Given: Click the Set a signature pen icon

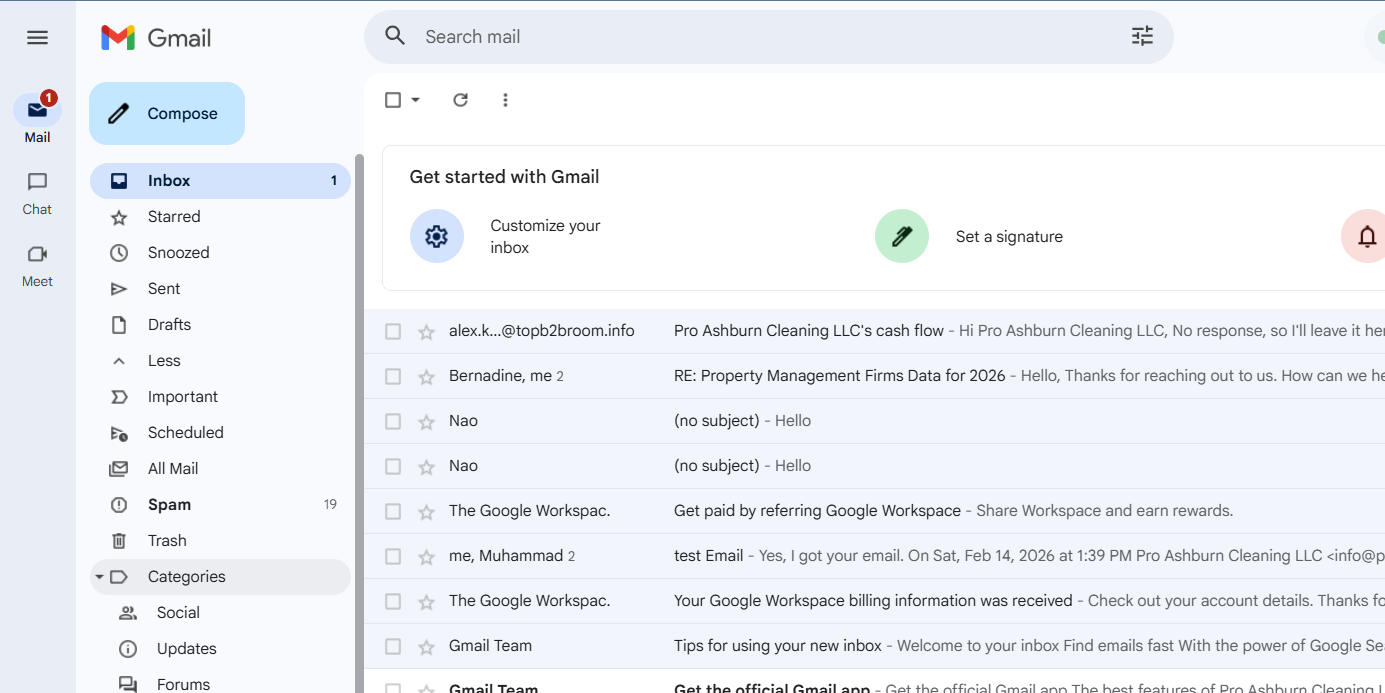Looking at the screenshot, I should pos(901,237).
